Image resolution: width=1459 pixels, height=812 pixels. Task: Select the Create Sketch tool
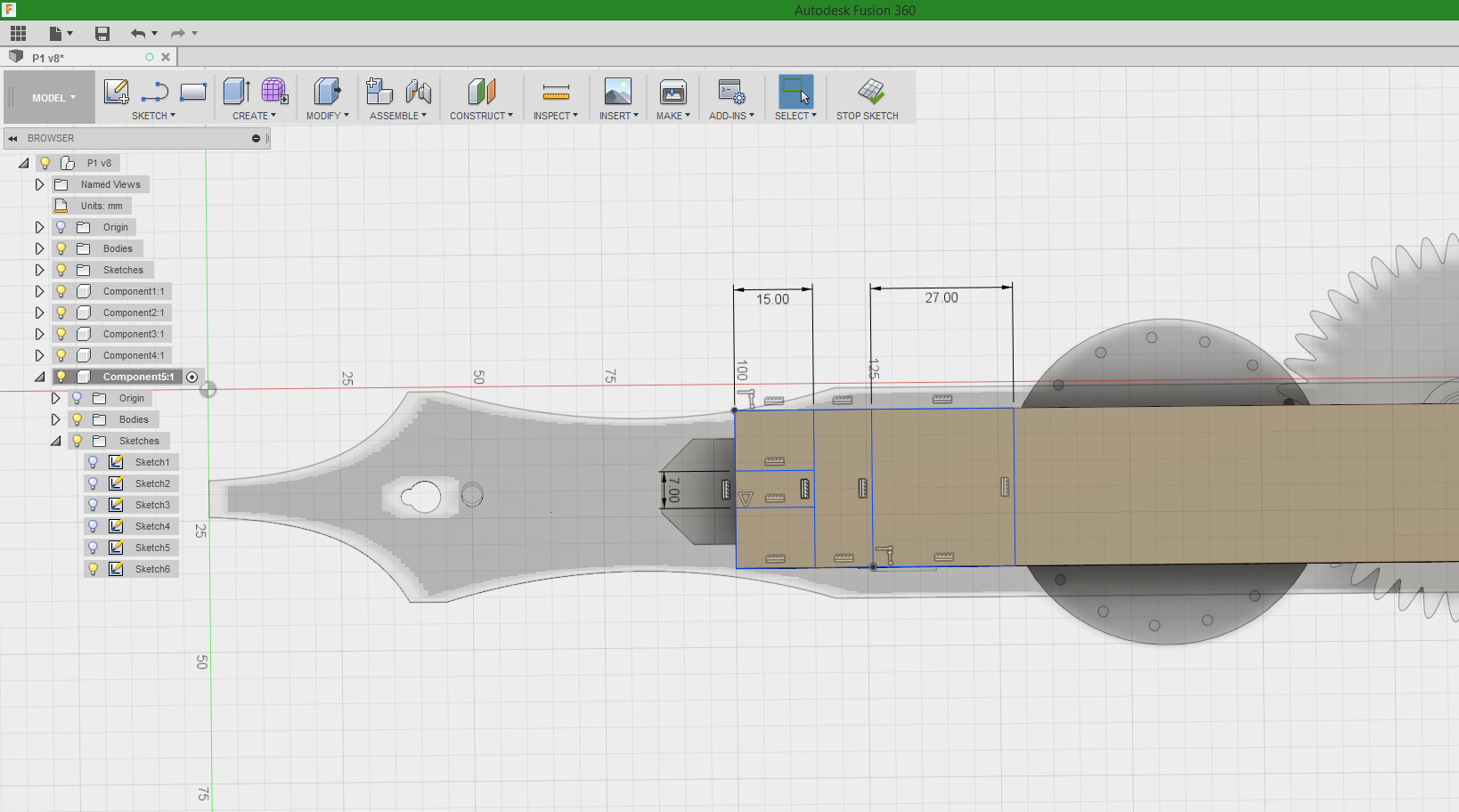point(117,92)
